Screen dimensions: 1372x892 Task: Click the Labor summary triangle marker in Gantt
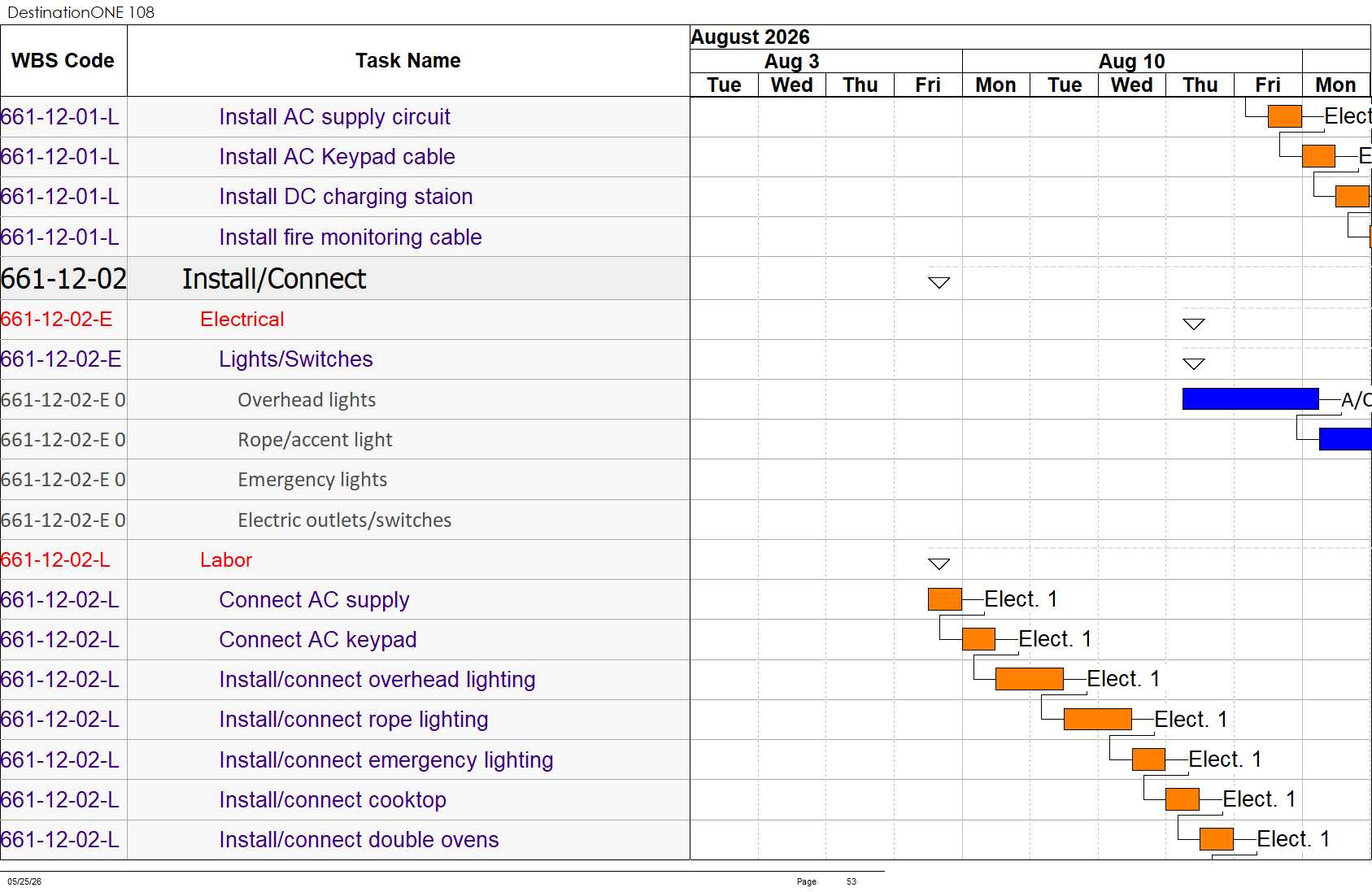click(x=939, y=564)
